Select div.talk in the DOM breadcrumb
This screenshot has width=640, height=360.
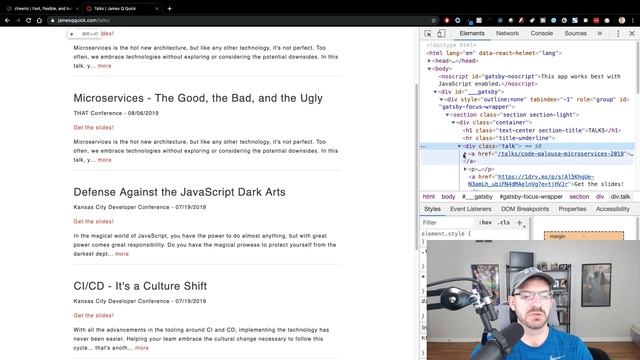coord(620,197)
